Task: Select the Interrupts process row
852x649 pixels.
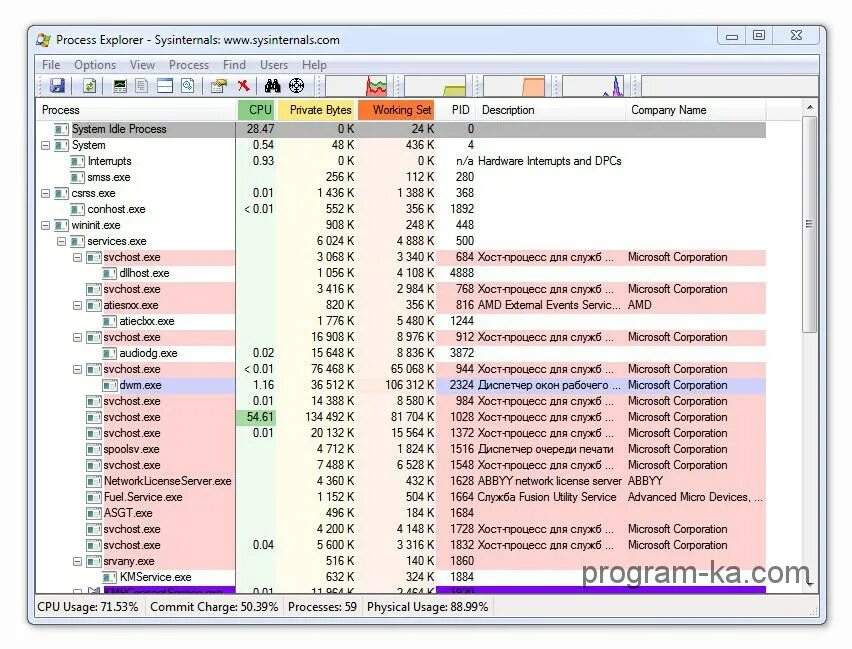Action: 401,161
